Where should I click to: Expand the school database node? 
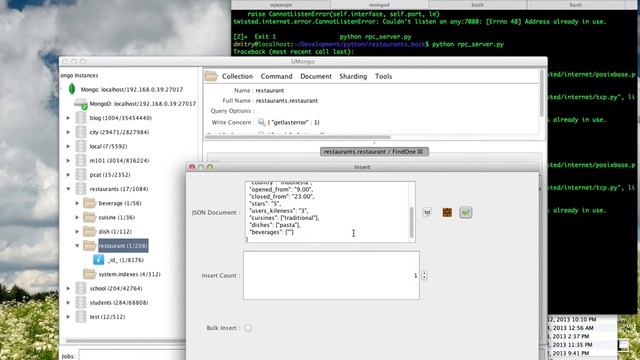pos(68,288)
